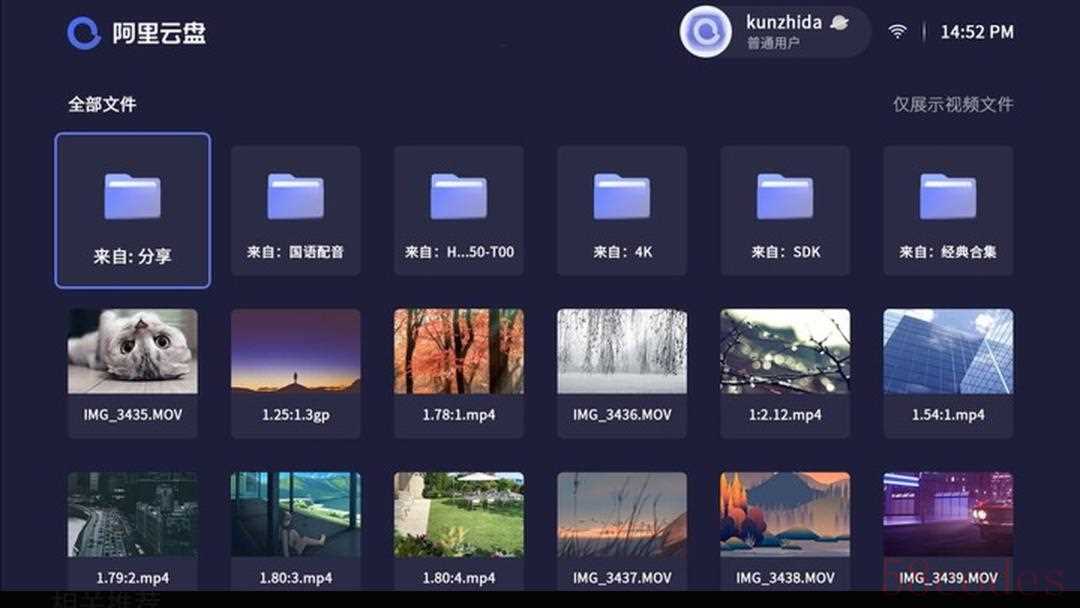Click the IMG_3438.MOV file name

[x=785, y=578]
